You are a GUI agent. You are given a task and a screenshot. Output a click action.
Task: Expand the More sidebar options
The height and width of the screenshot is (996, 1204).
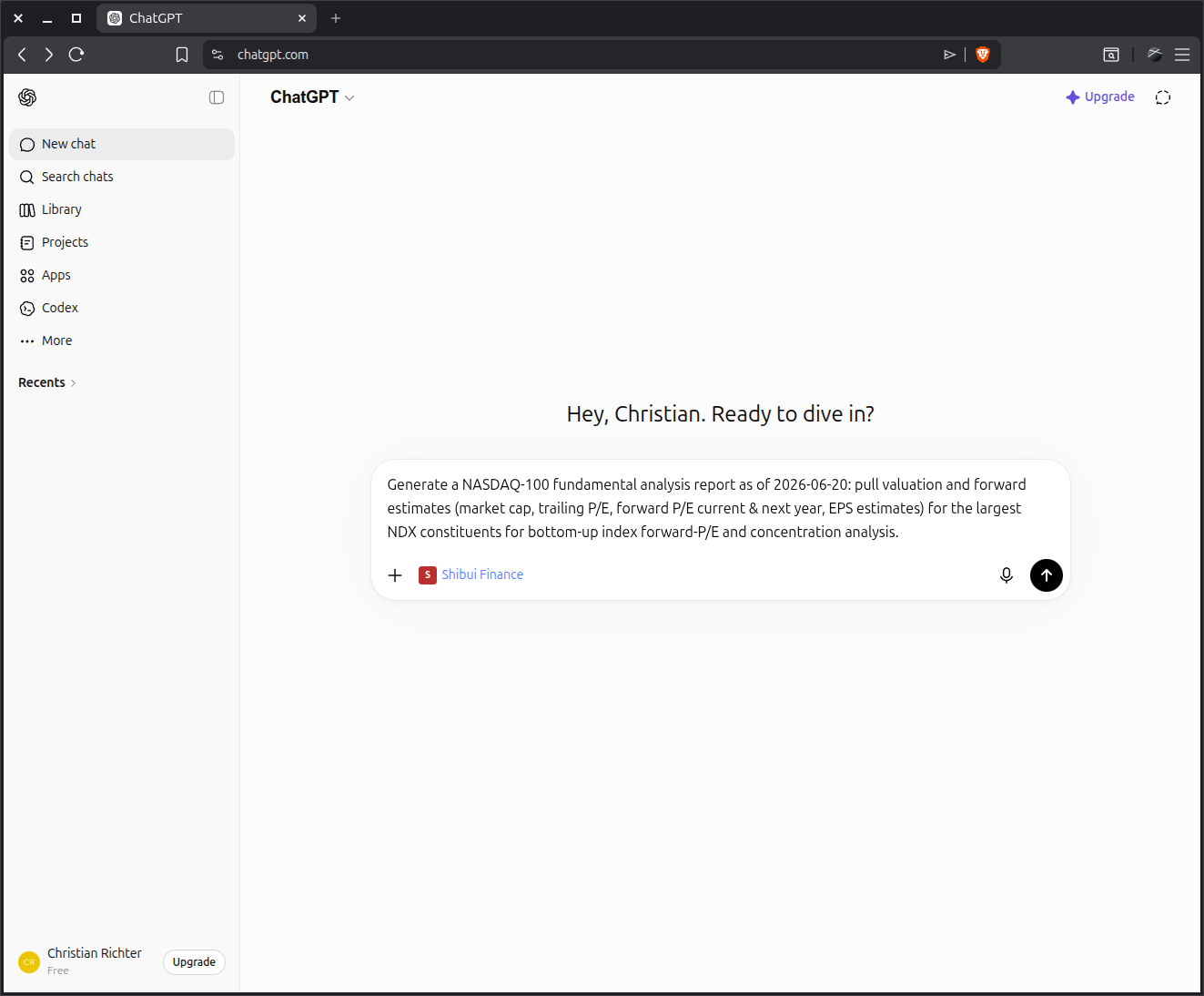(x=122, y=340)
